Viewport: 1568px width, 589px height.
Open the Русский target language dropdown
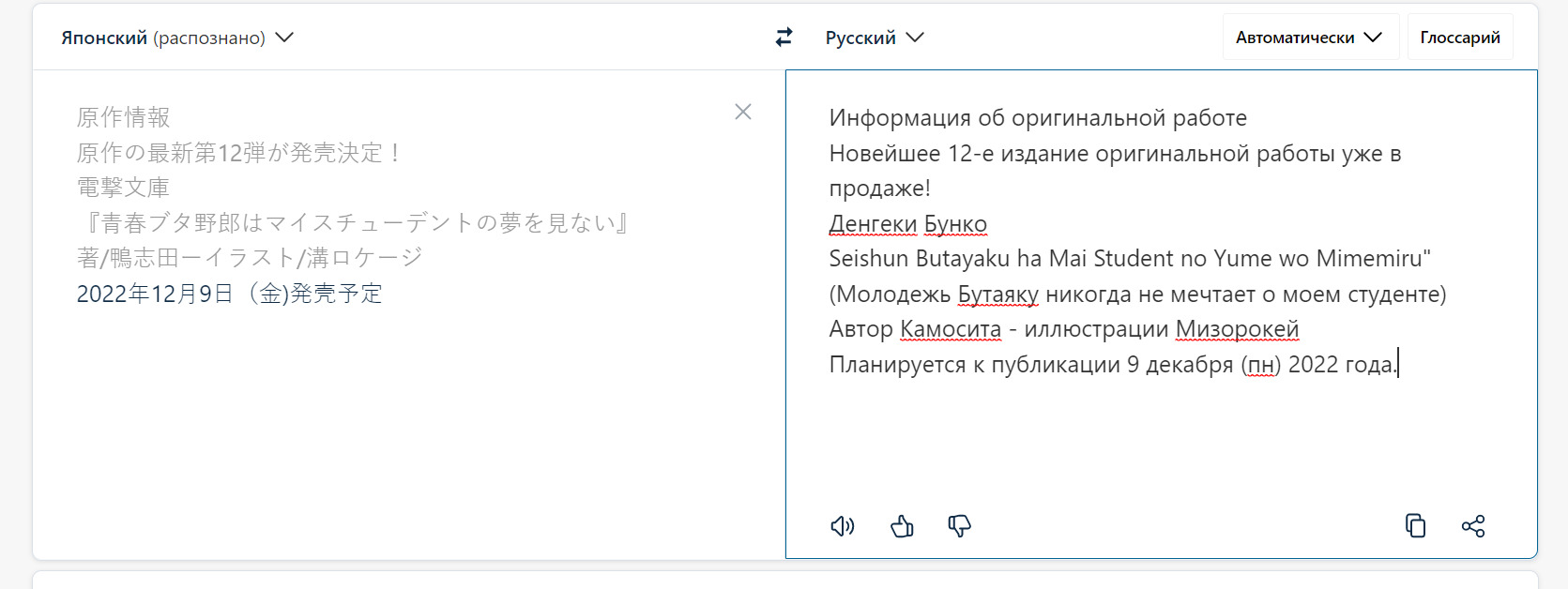tap(874, 38)
